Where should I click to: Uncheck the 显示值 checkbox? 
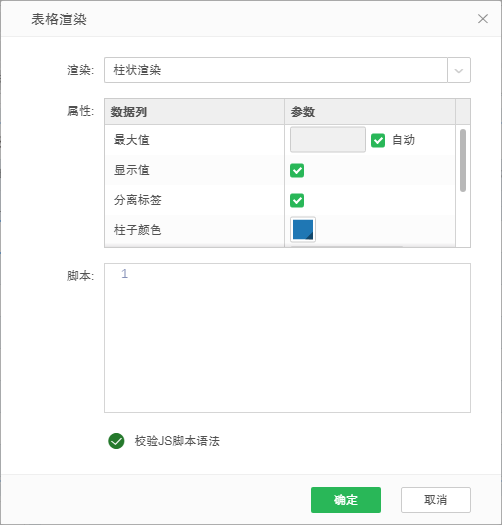297,170
